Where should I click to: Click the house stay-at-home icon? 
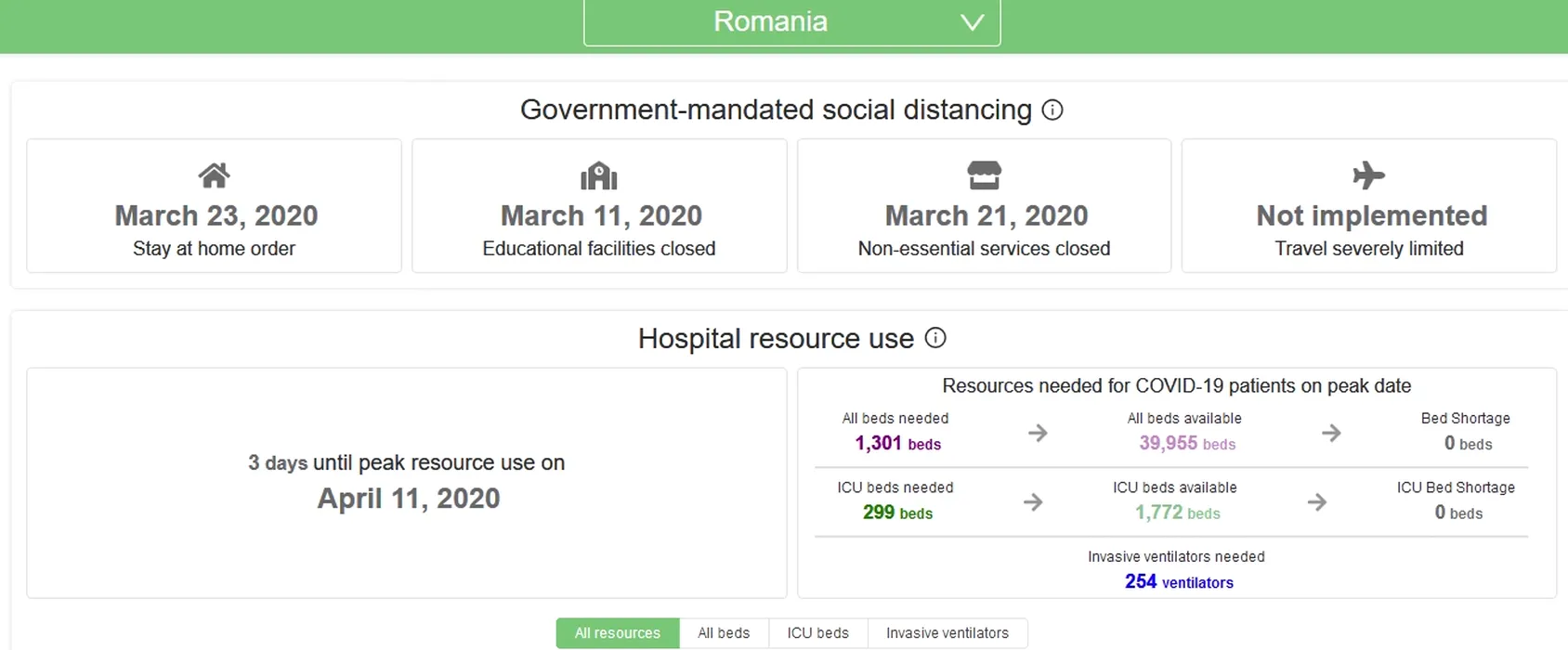(x=214, y=175)
